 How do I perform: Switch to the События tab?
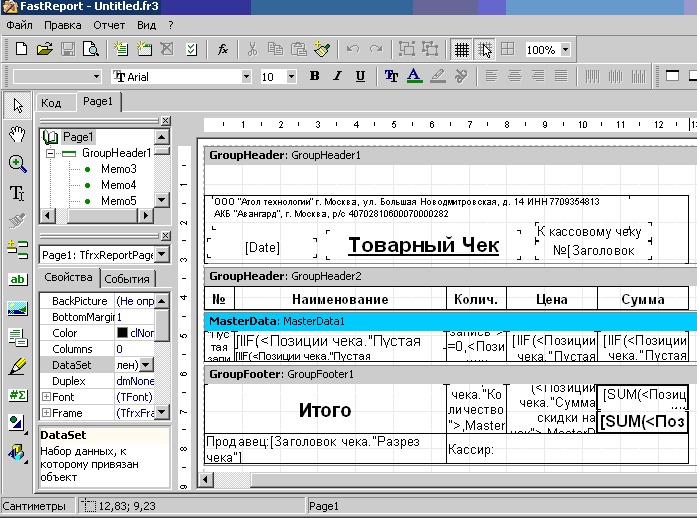(x=127, y=279)
